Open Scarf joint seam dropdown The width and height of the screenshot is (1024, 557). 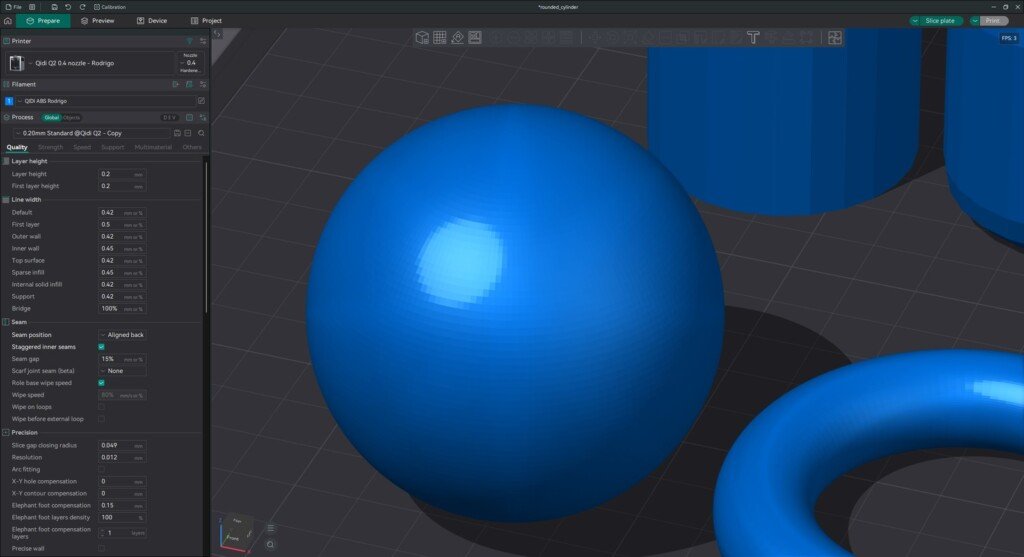click(x=122, y=371)
